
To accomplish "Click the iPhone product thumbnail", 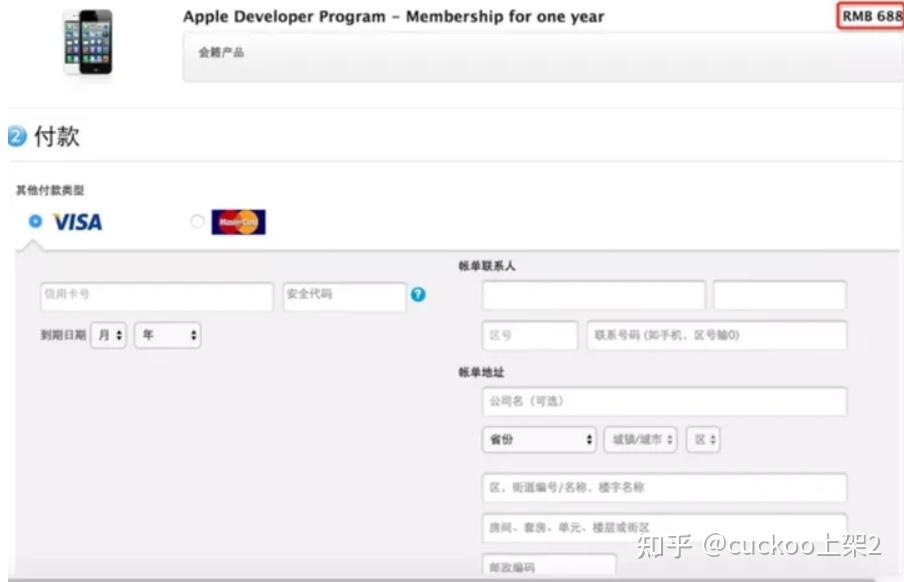I will tap(88, 42).
